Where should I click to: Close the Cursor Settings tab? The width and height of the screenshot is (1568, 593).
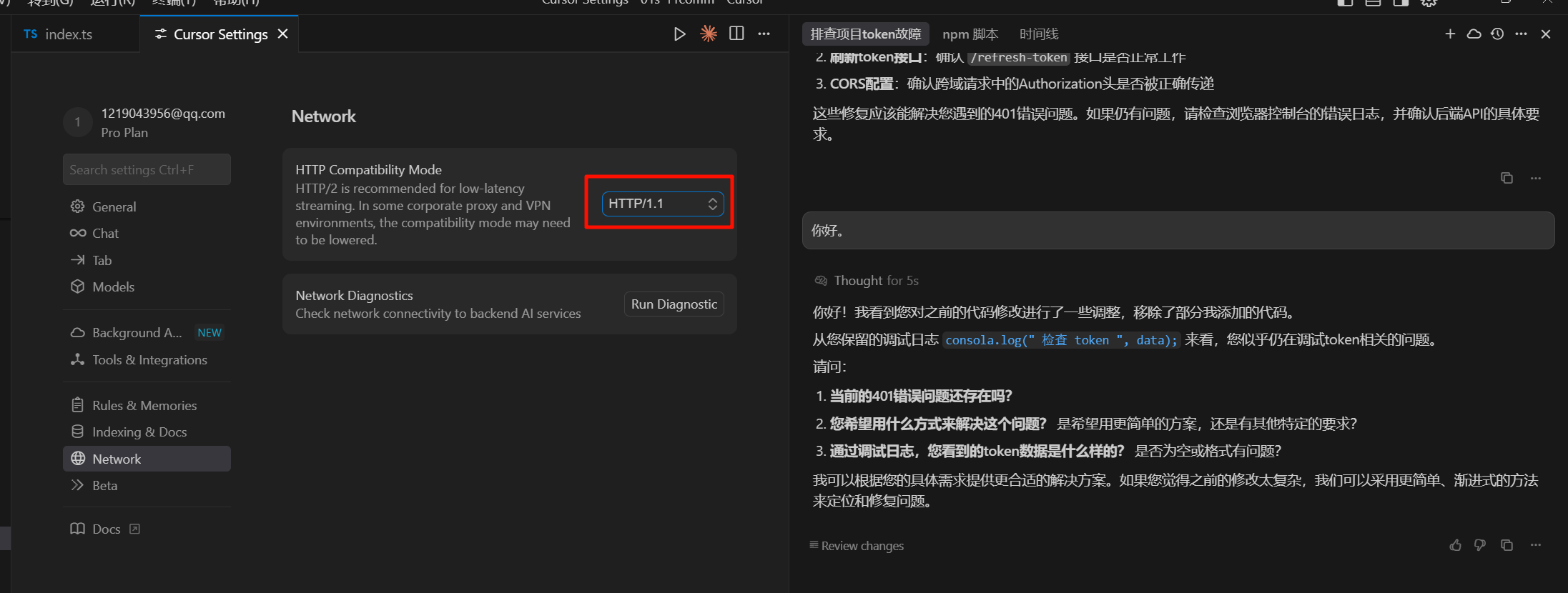pyautogui.click(x=283, y=34)
